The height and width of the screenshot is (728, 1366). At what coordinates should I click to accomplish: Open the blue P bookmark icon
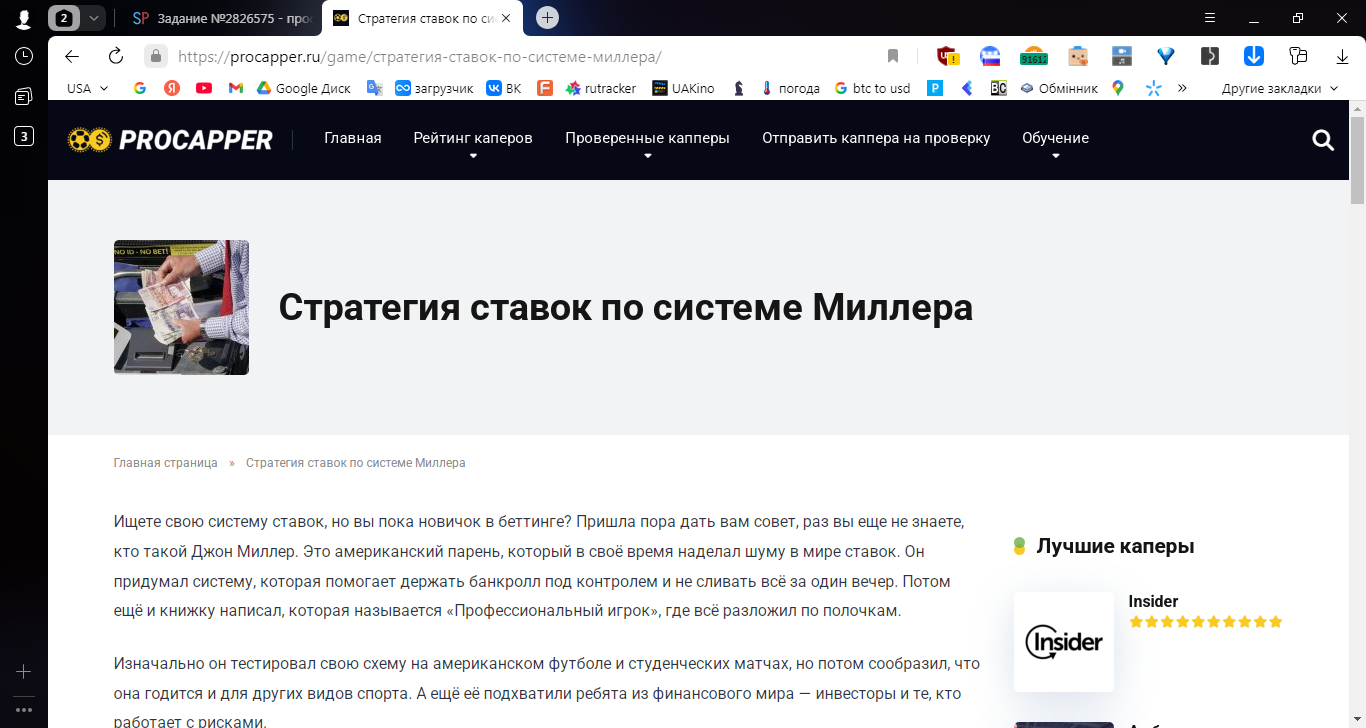click(935, 88)
